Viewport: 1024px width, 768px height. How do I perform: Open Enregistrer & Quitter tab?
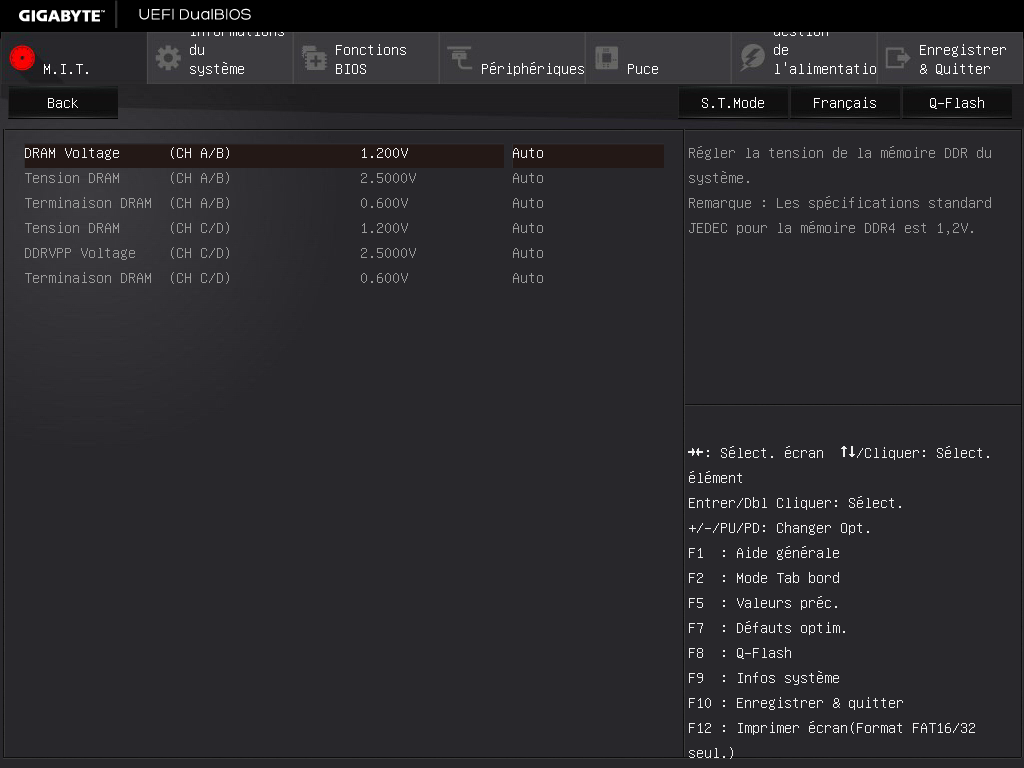(x=951, y=58)
